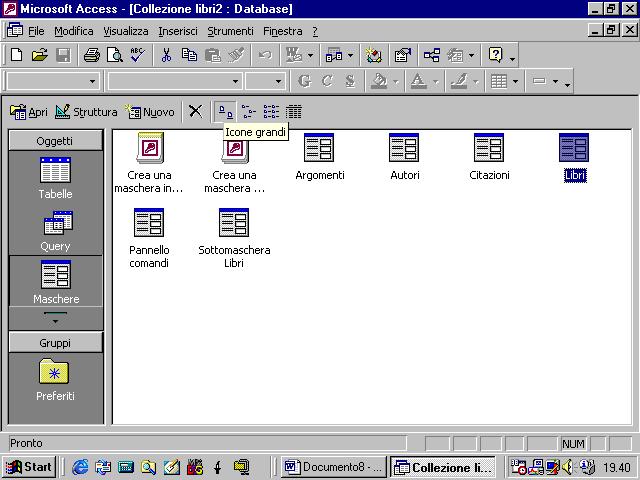Open the Visualizza menu
Image resolution: width=640 pixels, height=480 pixels.
[126, 31]
